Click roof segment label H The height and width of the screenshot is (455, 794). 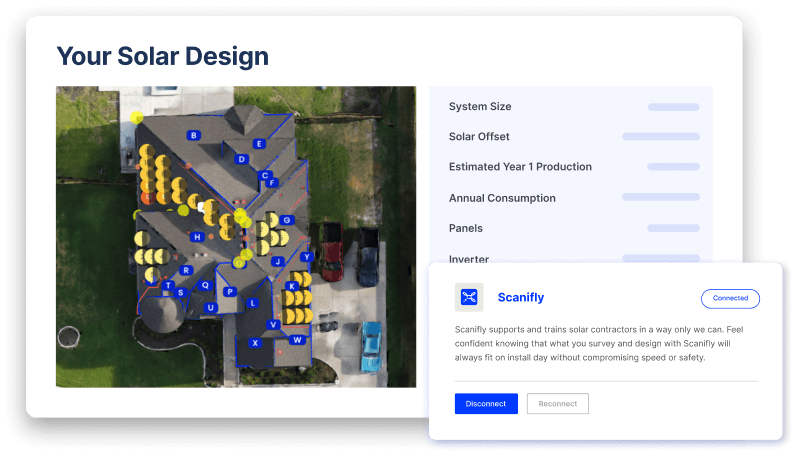point(198,237)
